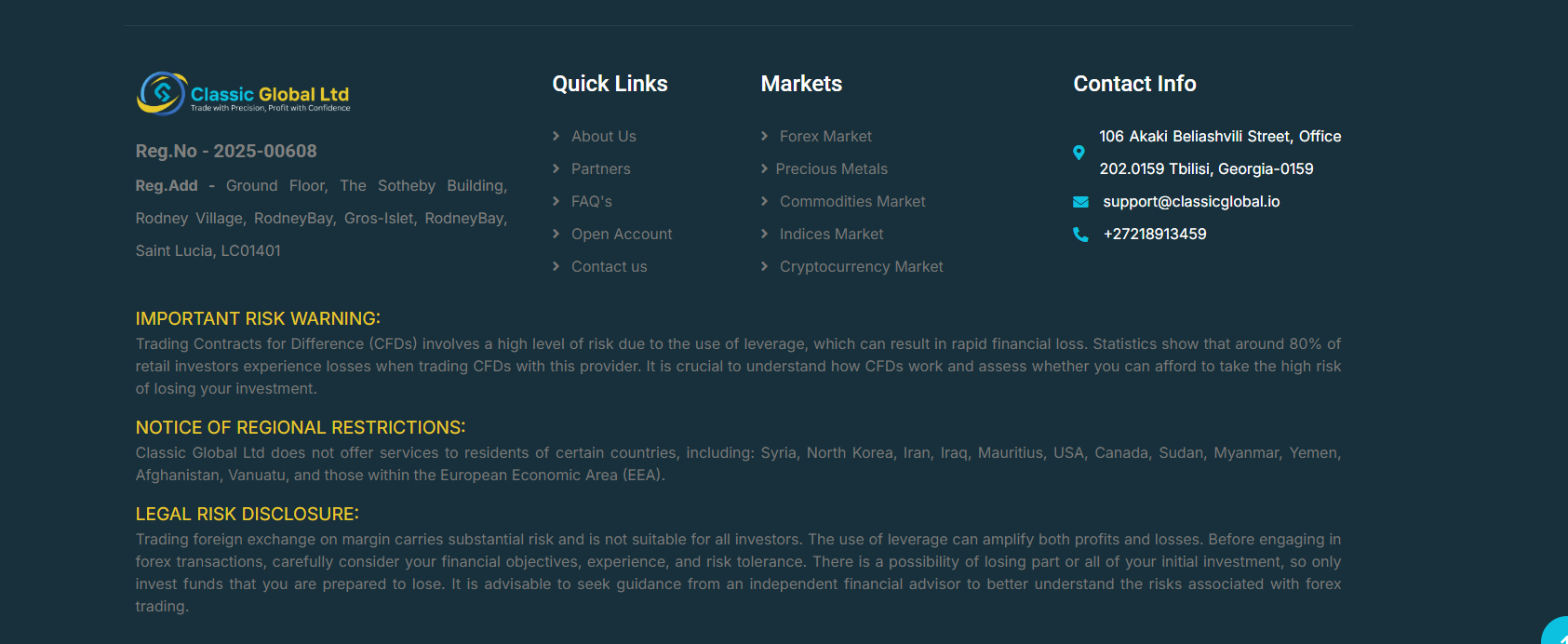Open the About Us page link
Screen dimensions: 1568x644
pos(603,137)
